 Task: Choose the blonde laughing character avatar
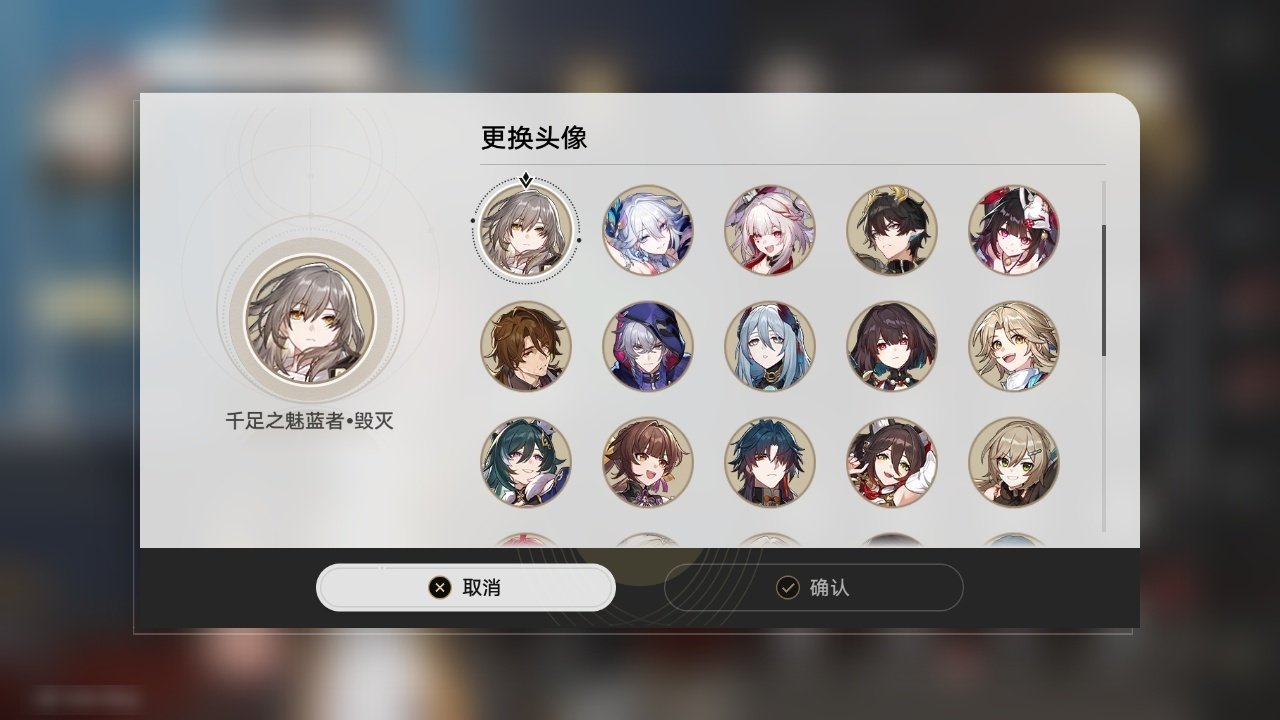[x=1014, y=346]
